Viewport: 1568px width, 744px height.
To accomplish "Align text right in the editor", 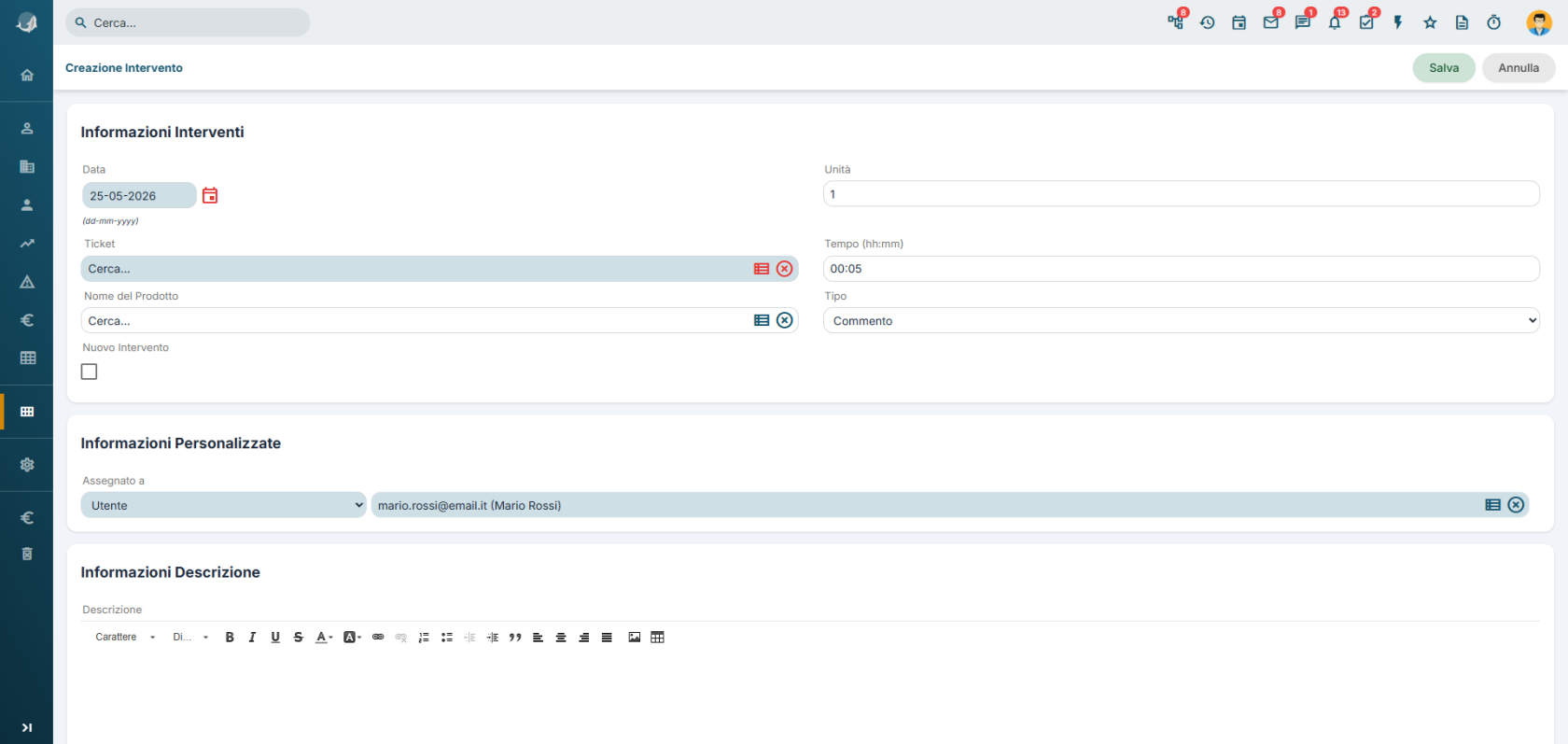I will (584, 637).
